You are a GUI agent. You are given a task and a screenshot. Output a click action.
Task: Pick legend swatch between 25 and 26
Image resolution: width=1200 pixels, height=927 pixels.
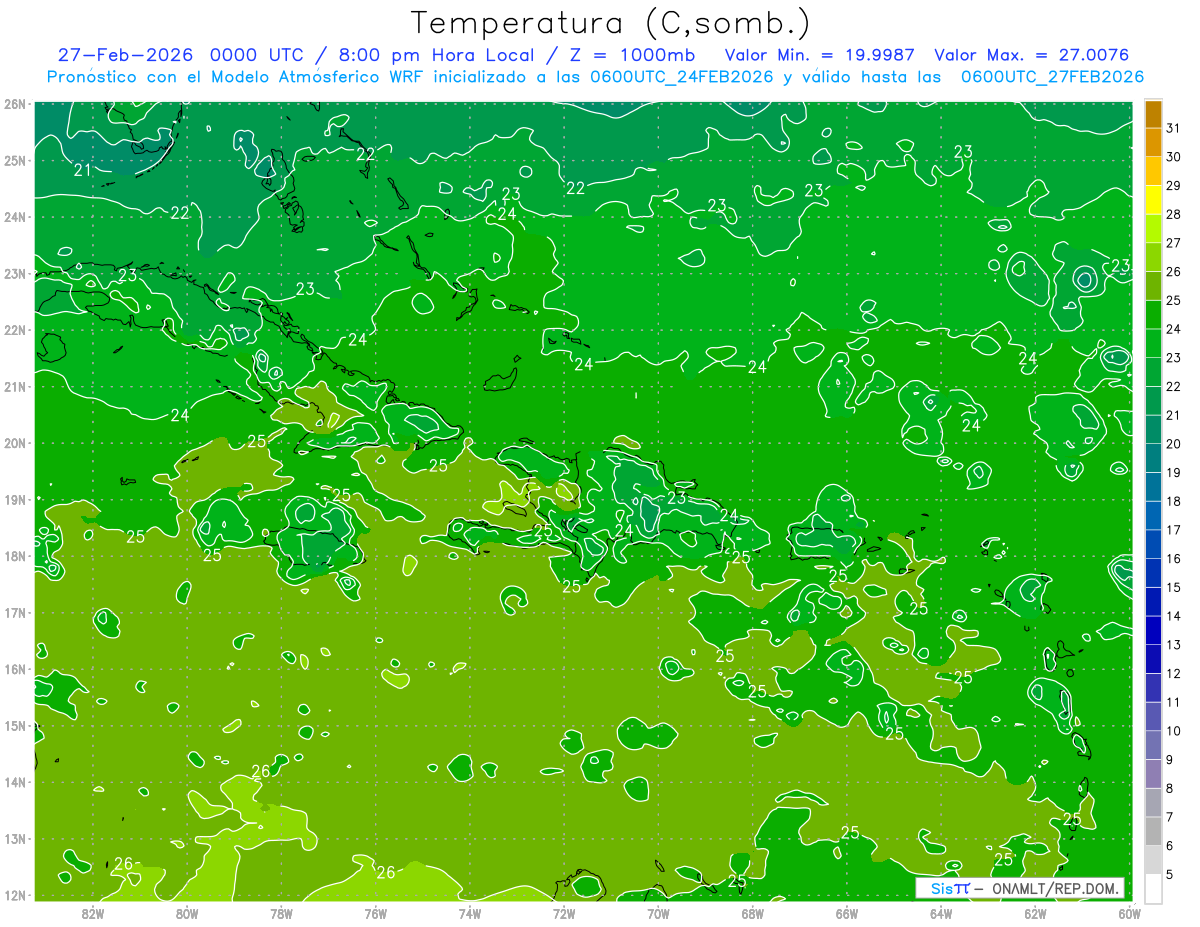1153,286
